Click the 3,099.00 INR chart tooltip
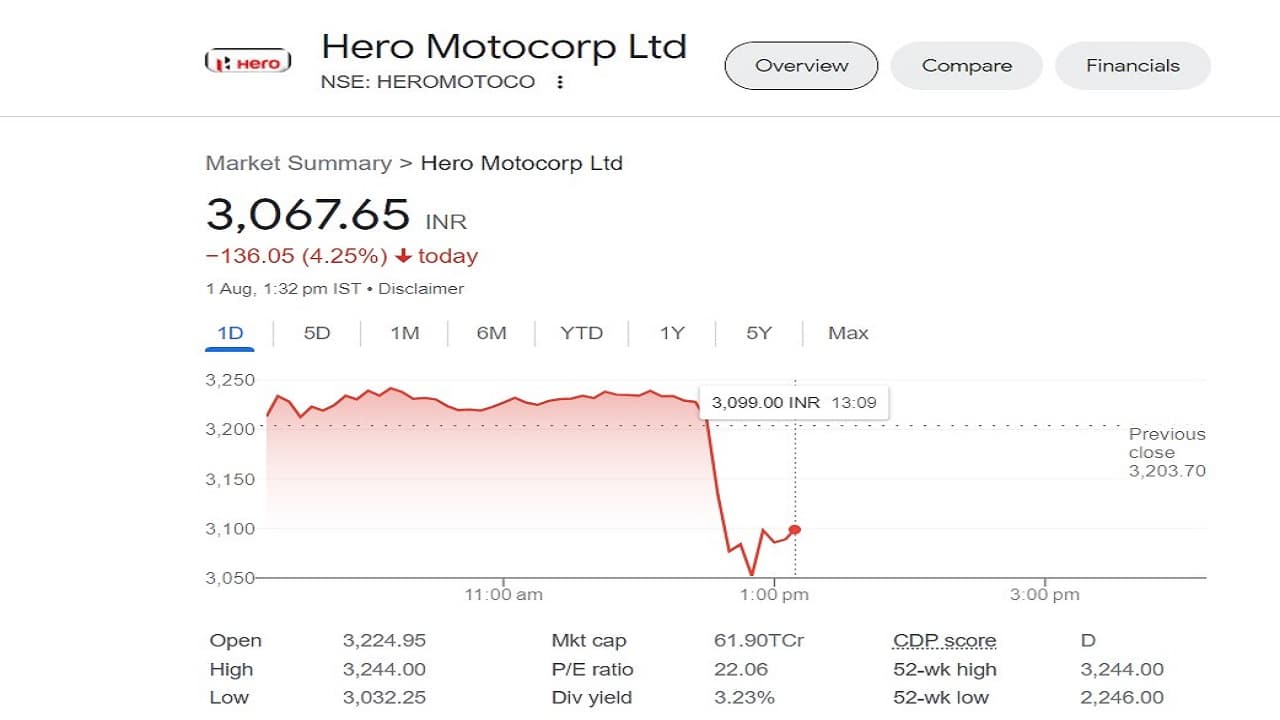 pos(793,403)
